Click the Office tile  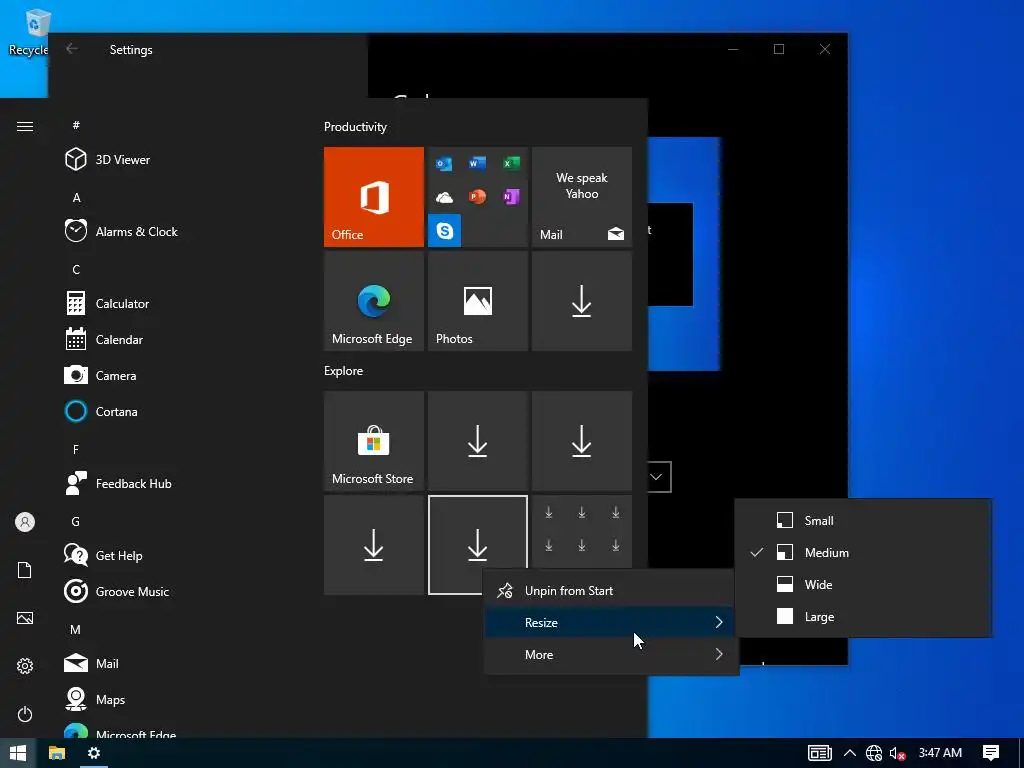[374, 197]
